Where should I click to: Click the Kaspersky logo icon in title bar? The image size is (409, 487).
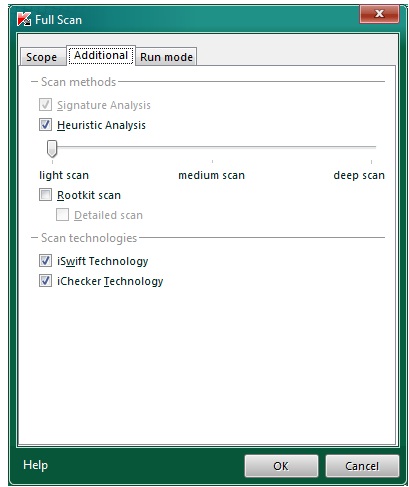[x=24, y=19]
